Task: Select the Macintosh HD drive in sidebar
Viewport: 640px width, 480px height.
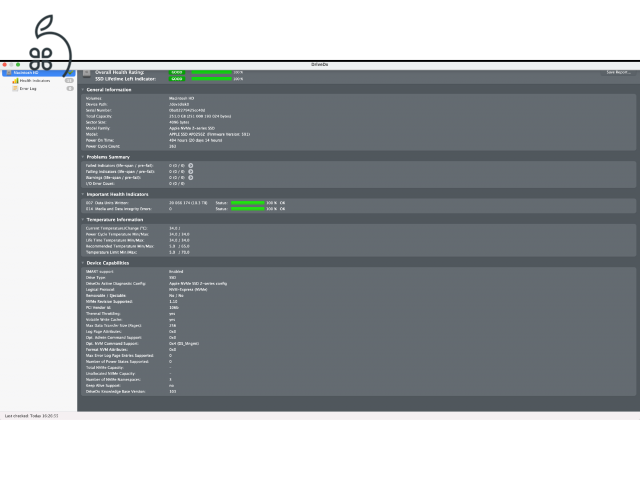Action: pyautogui.click(x=38, y=73)
